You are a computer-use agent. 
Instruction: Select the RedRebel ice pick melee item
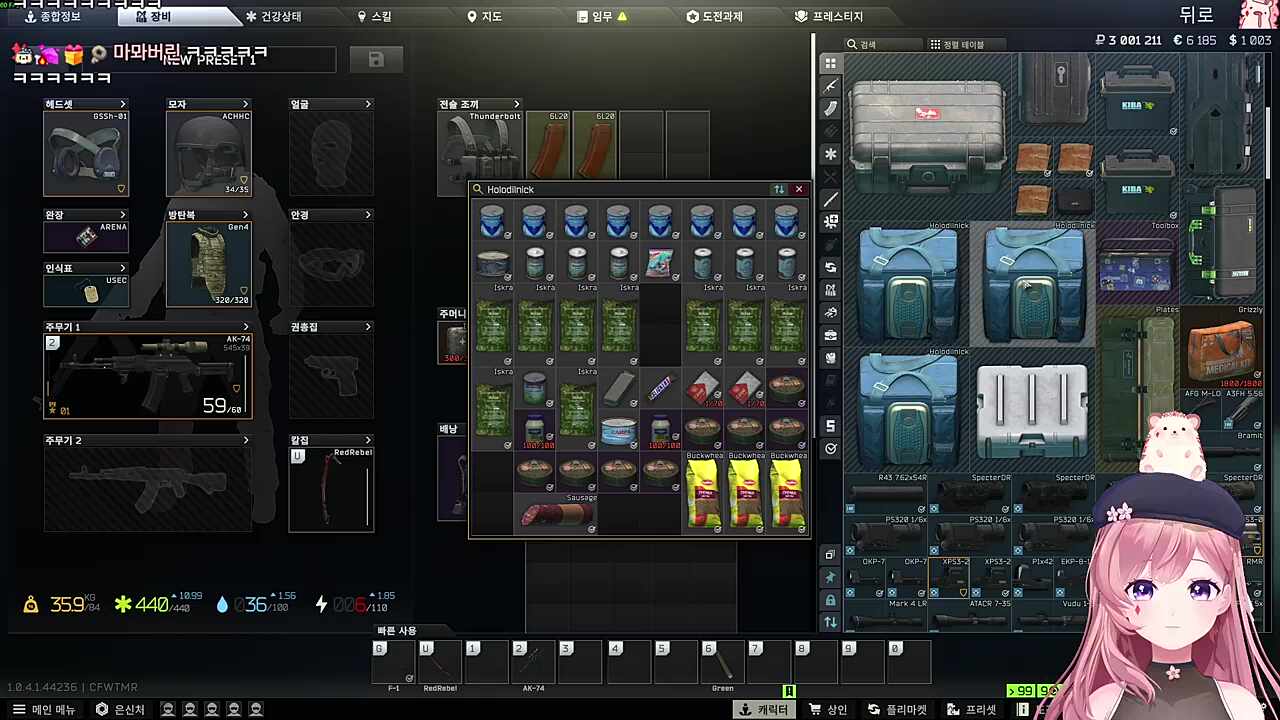pyautogui.click(x=331, y=488)
